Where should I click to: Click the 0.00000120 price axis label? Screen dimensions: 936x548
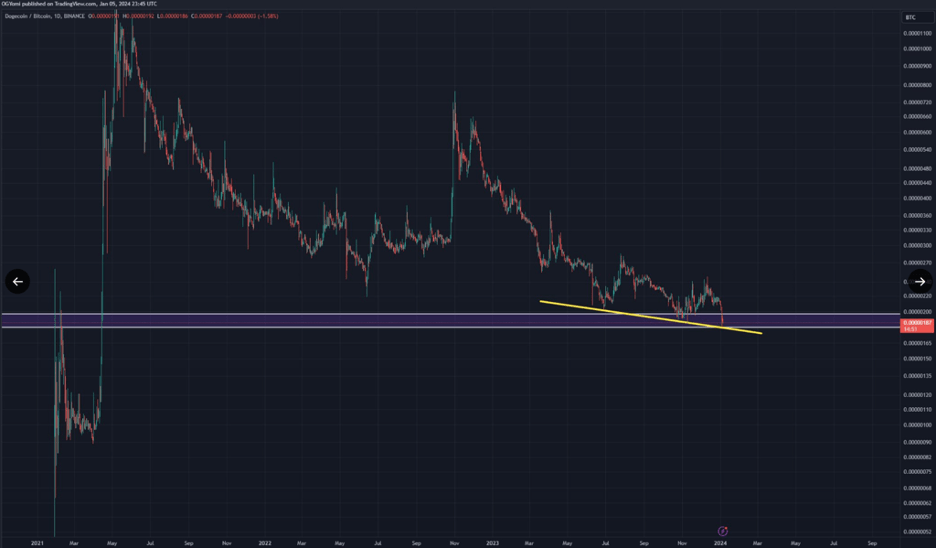point(917,395)
